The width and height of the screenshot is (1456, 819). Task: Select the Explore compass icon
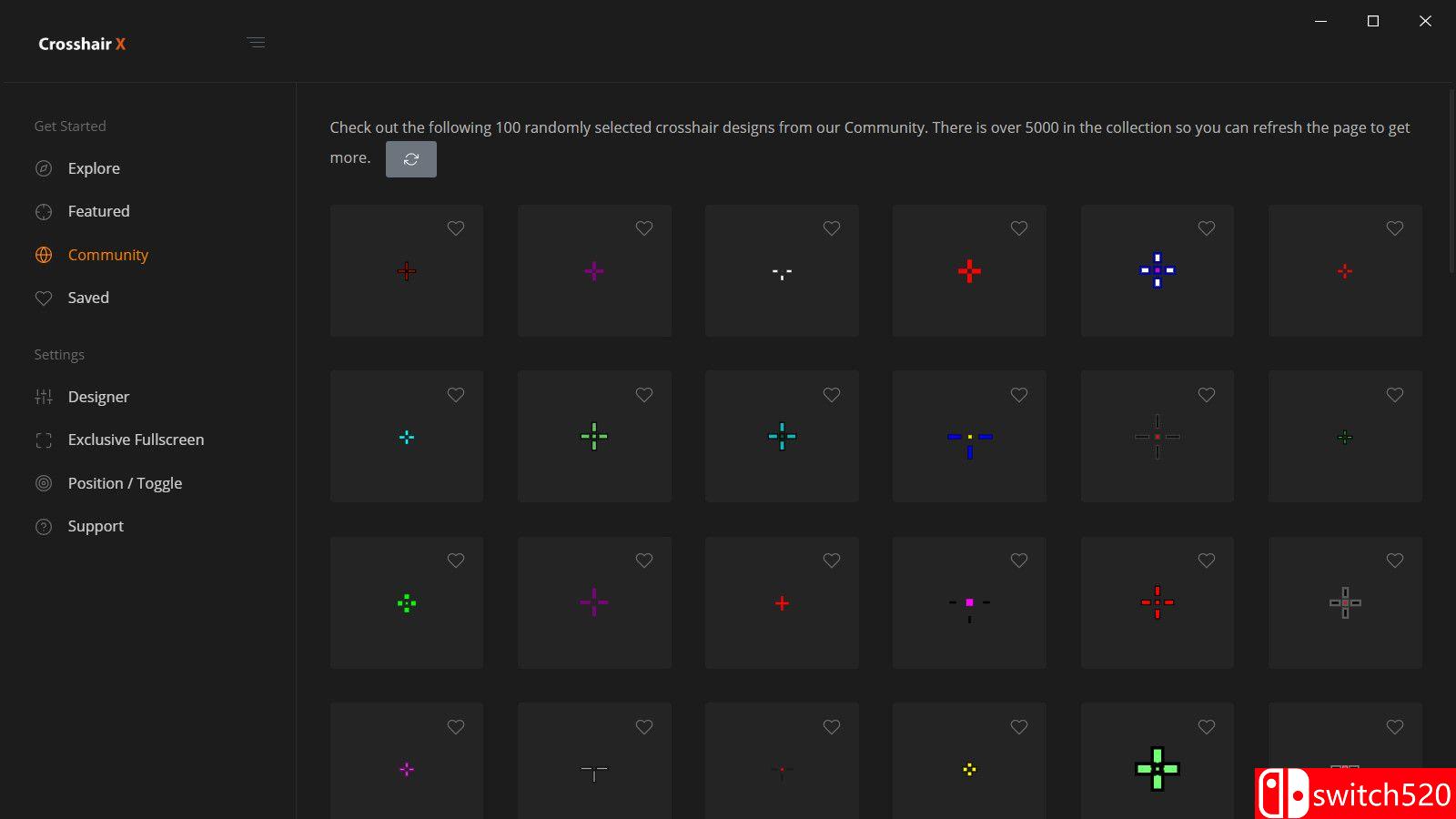point(44,167)
